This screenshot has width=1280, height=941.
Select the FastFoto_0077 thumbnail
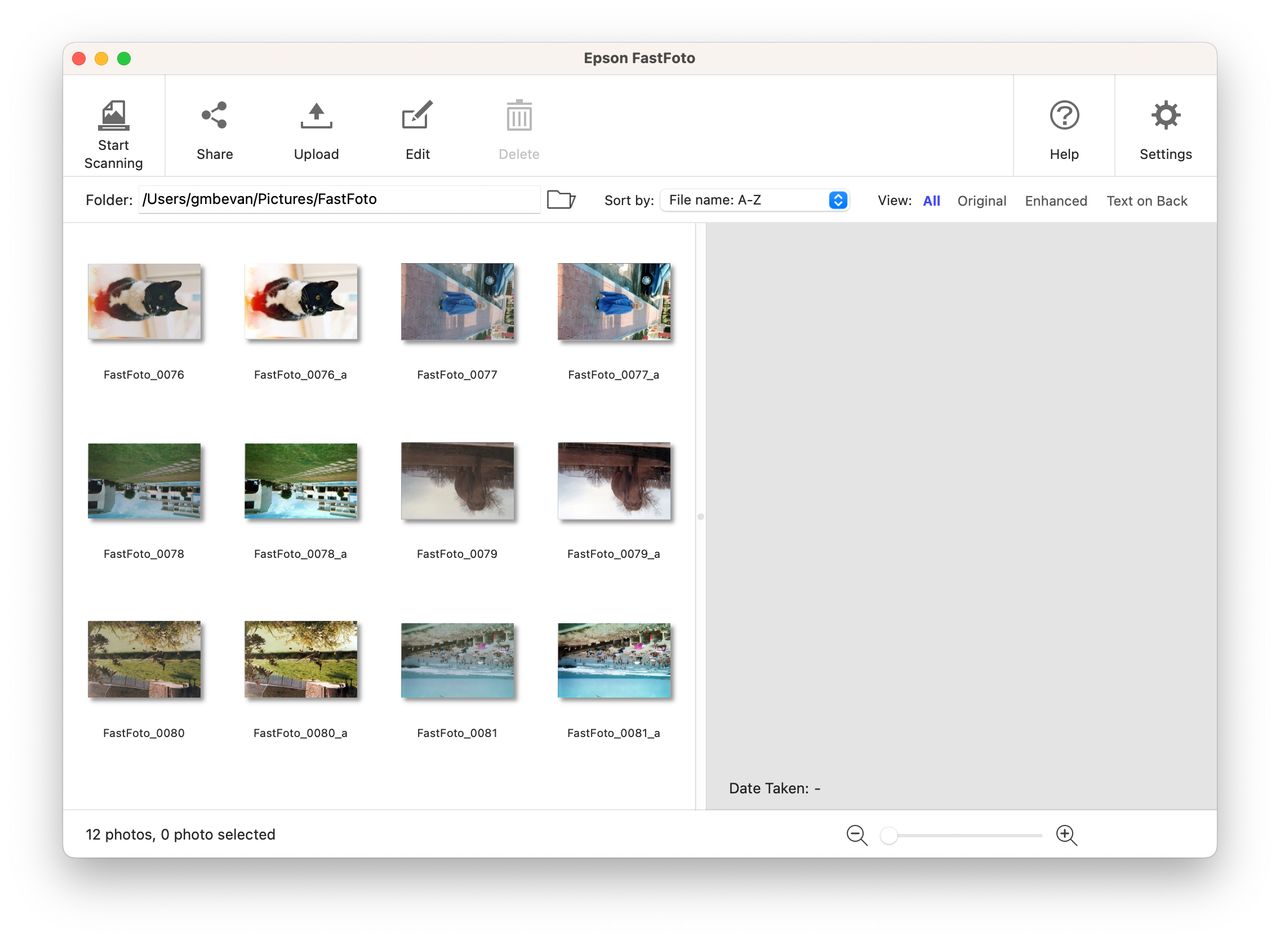[457, 301]
